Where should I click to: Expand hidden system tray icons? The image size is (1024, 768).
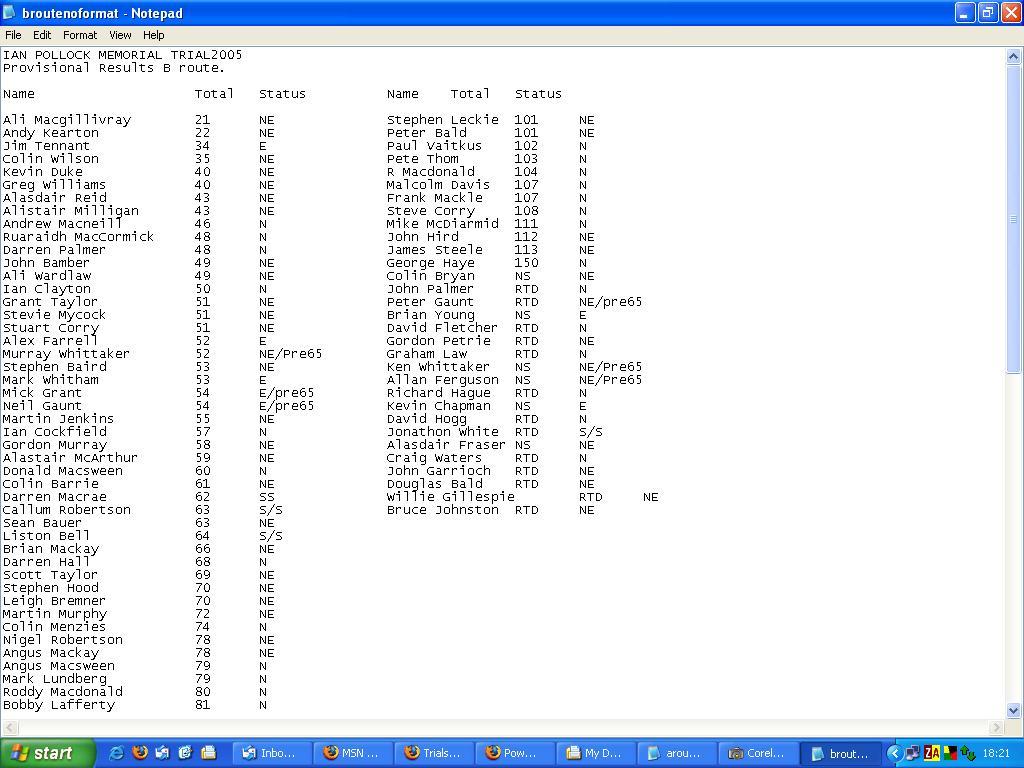coord(895,753)
